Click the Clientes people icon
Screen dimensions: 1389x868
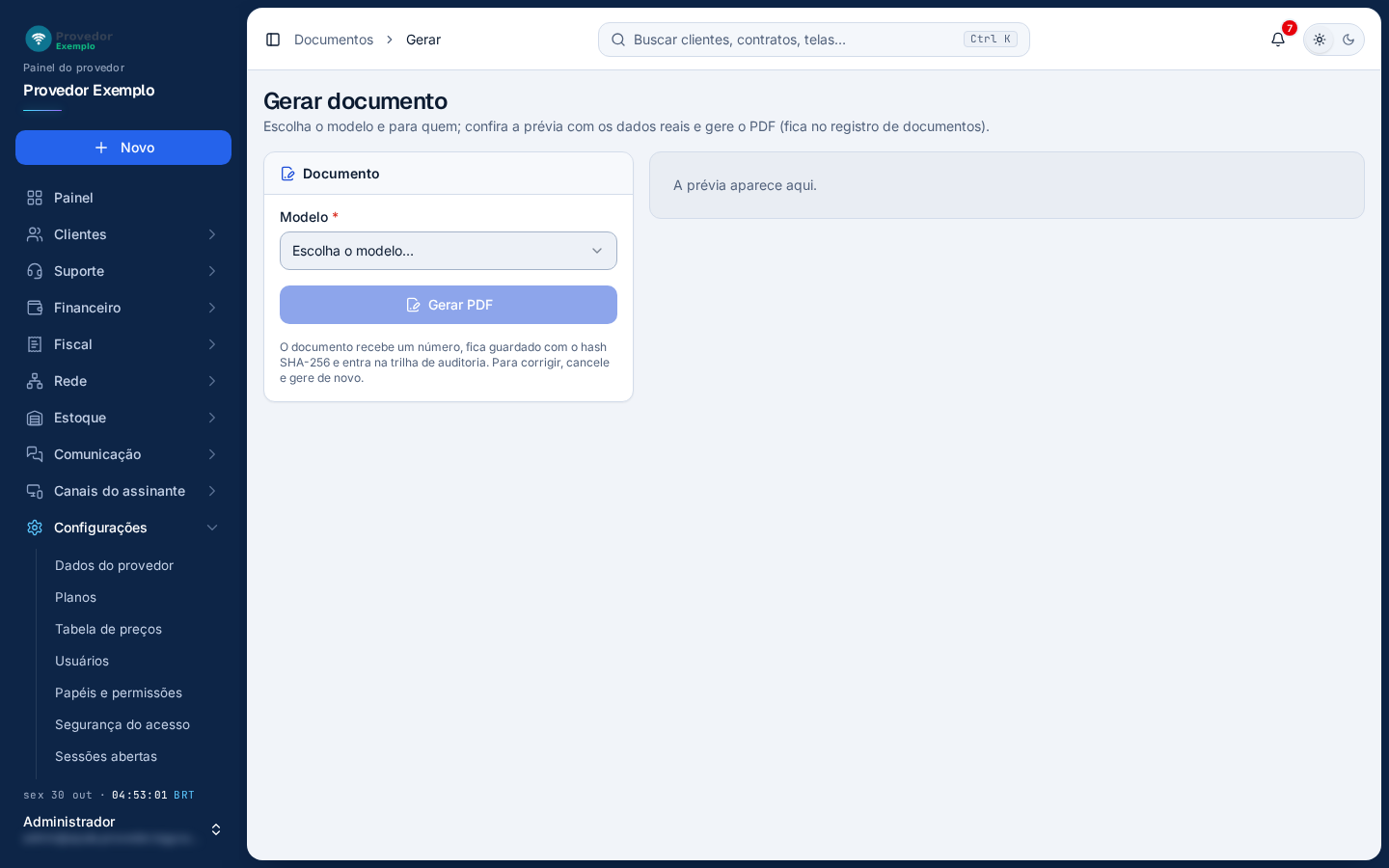[x=35, y=234]
